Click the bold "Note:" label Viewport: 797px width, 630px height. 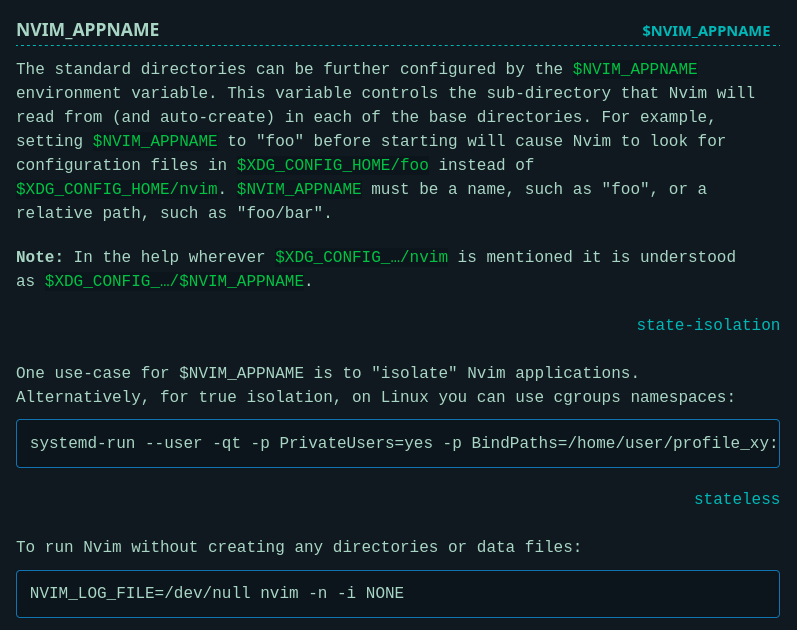click(40, 258)
